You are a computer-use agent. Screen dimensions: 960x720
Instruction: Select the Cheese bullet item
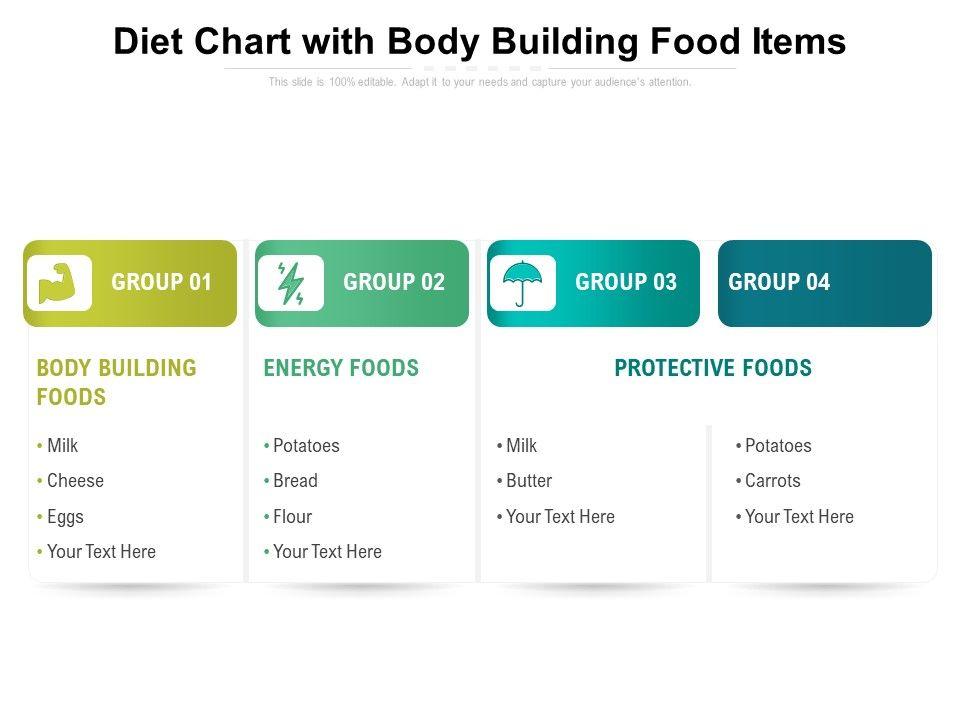(75, 481)
